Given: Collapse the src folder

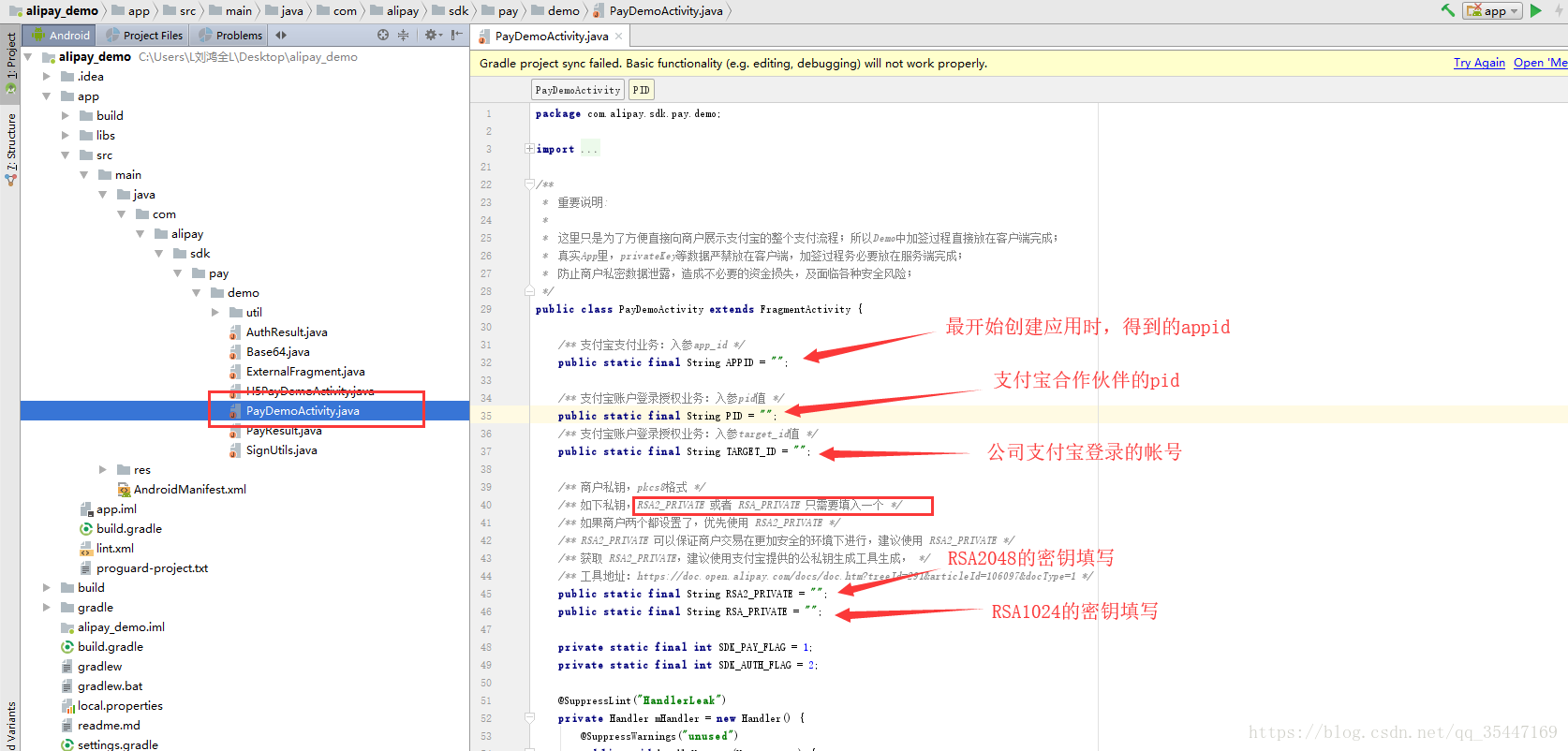Looking at the screenshot, I should click(66, 155).
